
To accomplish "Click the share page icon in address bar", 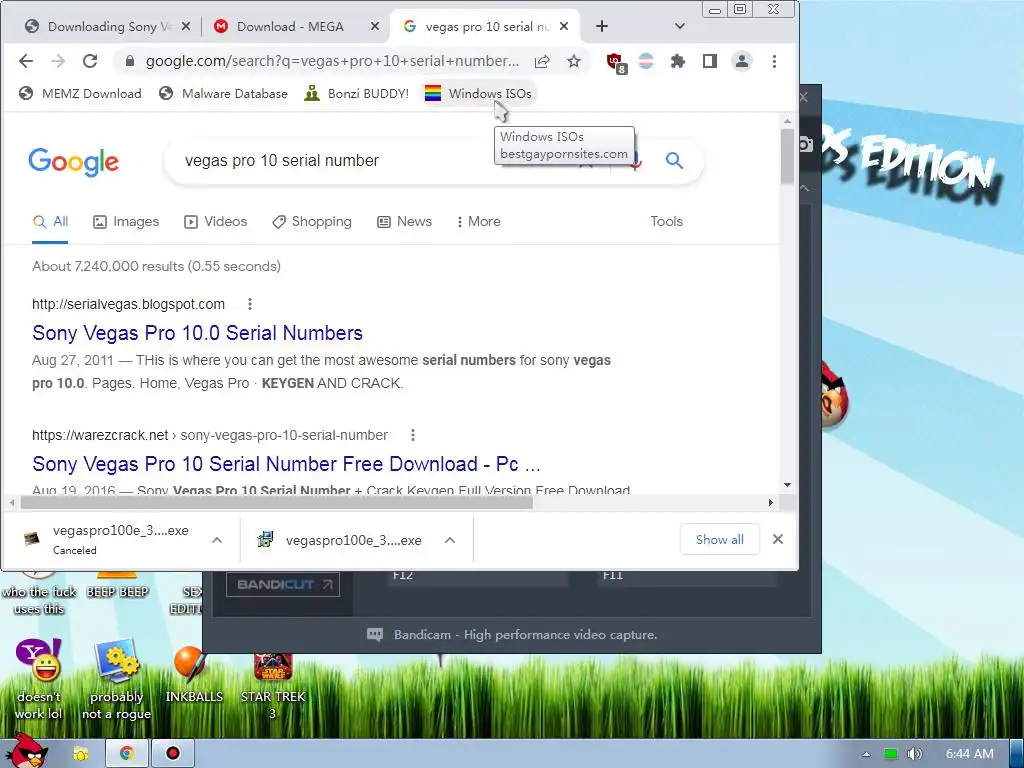I will pos(542,61).
